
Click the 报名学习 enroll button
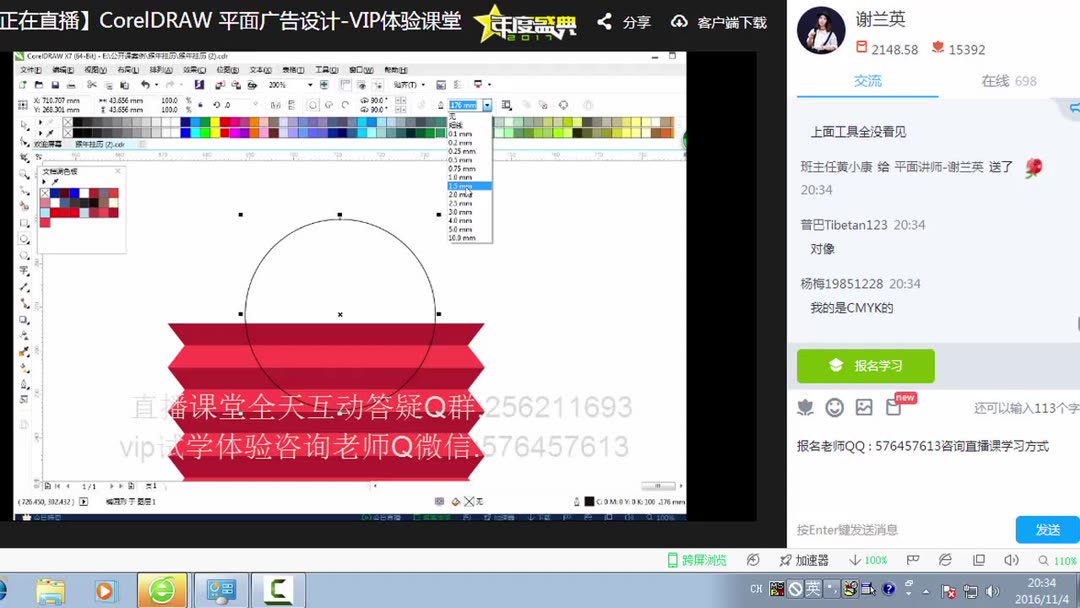864,366
